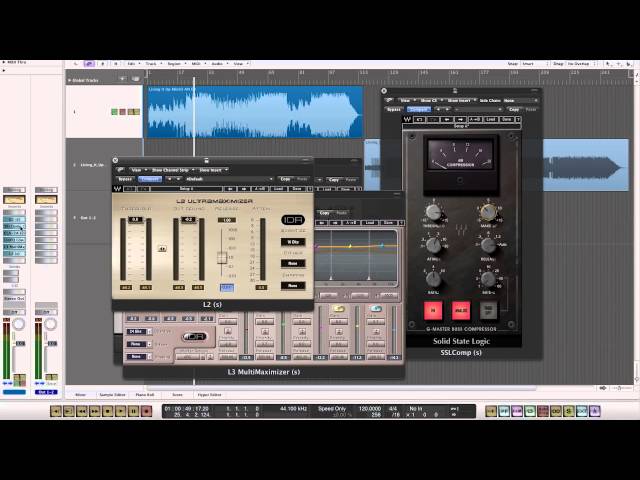Click the Pause button in the transport bar
Image resolution: width=640 pixels, height=480 pixels.
coord(133,411)
